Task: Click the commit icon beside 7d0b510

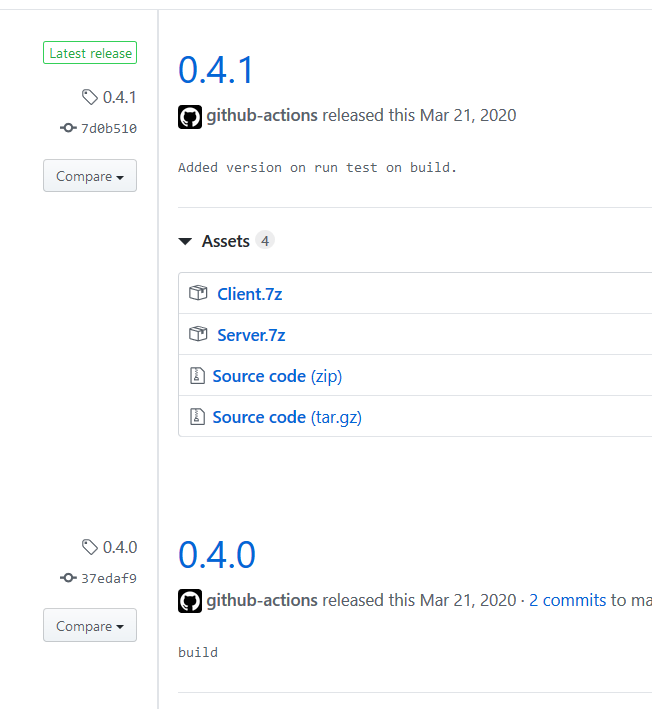Action: pyautogui.click(x=68, y=128)
